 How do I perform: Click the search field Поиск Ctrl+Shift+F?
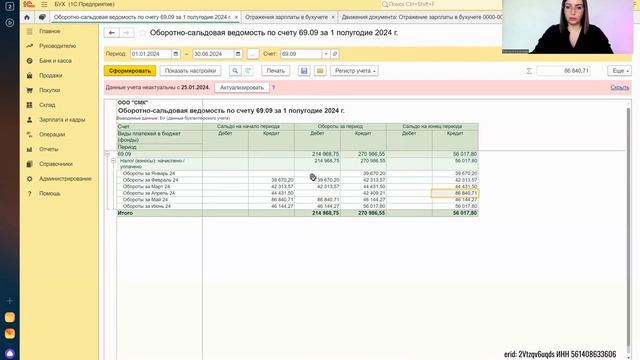point(441,4)
